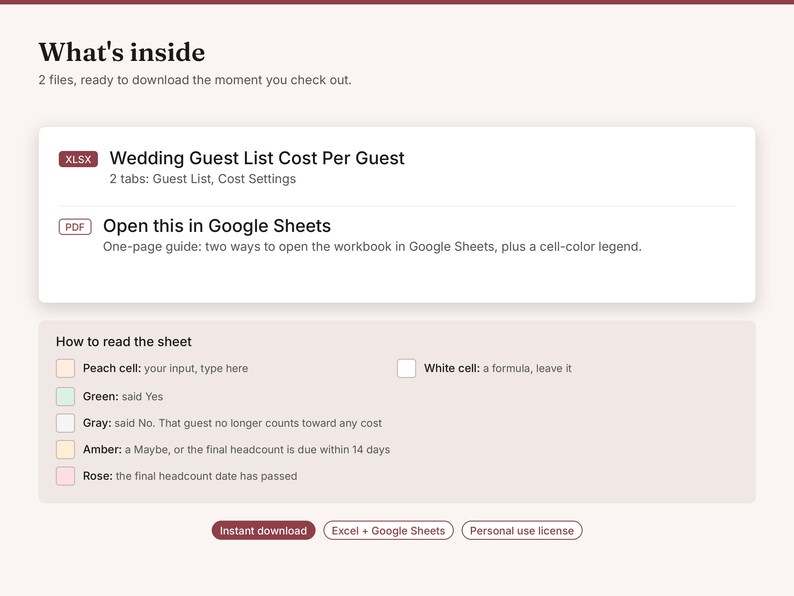Click the 'What's inside' heading
Viewport: 794px width, 596px height.
tap(122, 52)
